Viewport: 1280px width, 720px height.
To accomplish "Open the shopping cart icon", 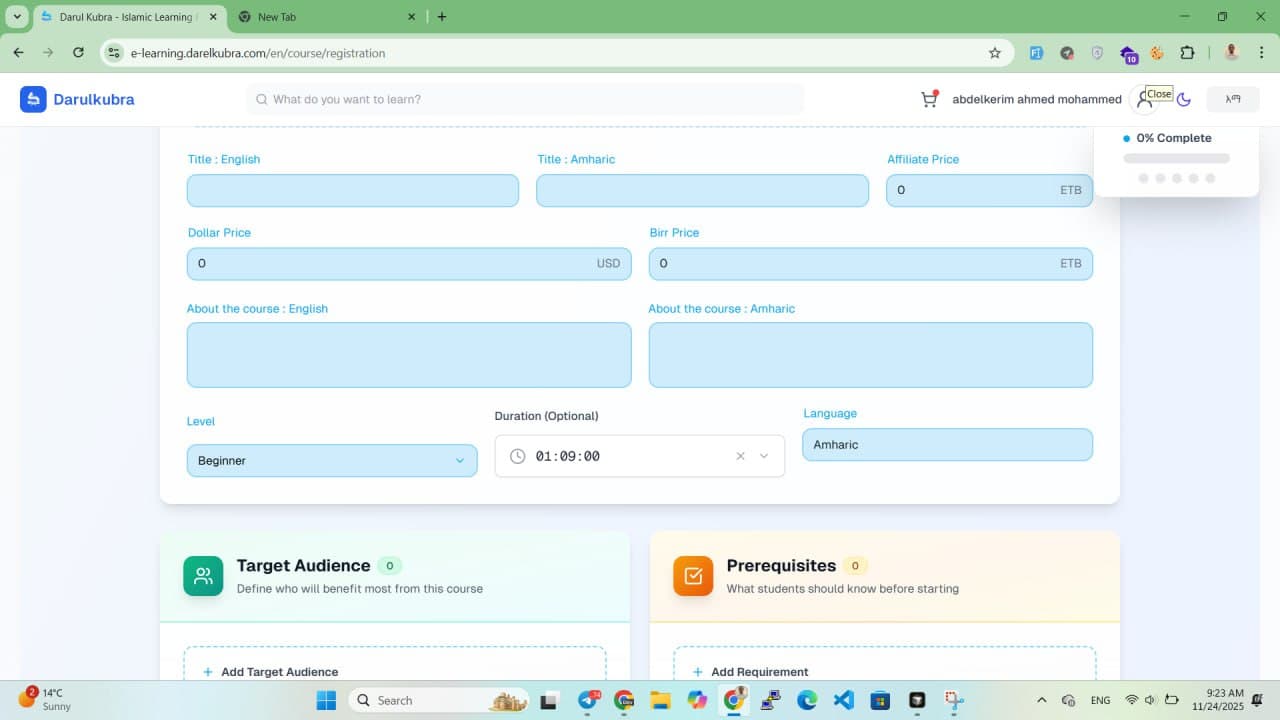I will pos(929,99).
